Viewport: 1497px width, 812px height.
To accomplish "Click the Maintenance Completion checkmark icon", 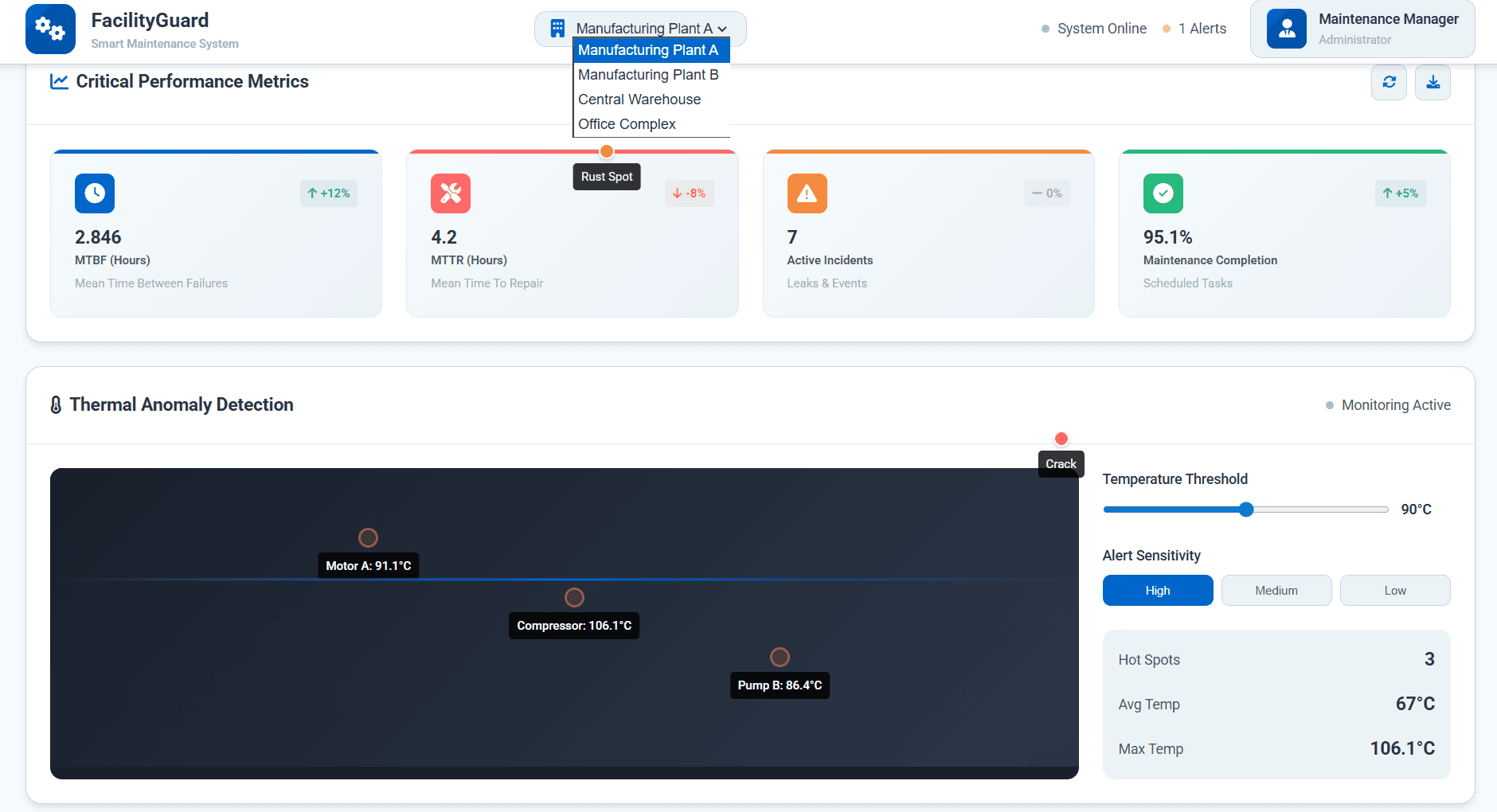I will click(x=1163, y=193).
